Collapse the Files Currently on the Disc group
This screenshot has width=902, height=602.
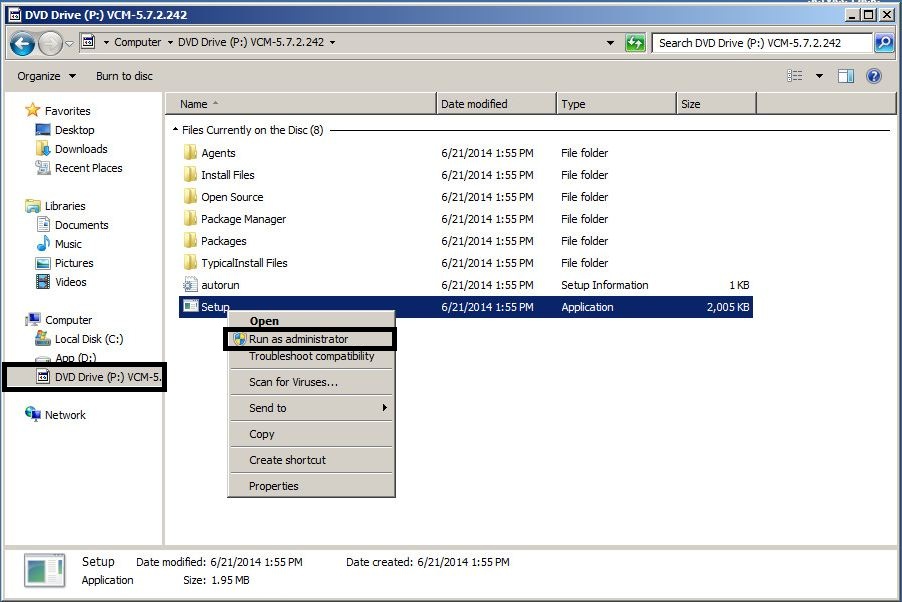coord(175,130)
